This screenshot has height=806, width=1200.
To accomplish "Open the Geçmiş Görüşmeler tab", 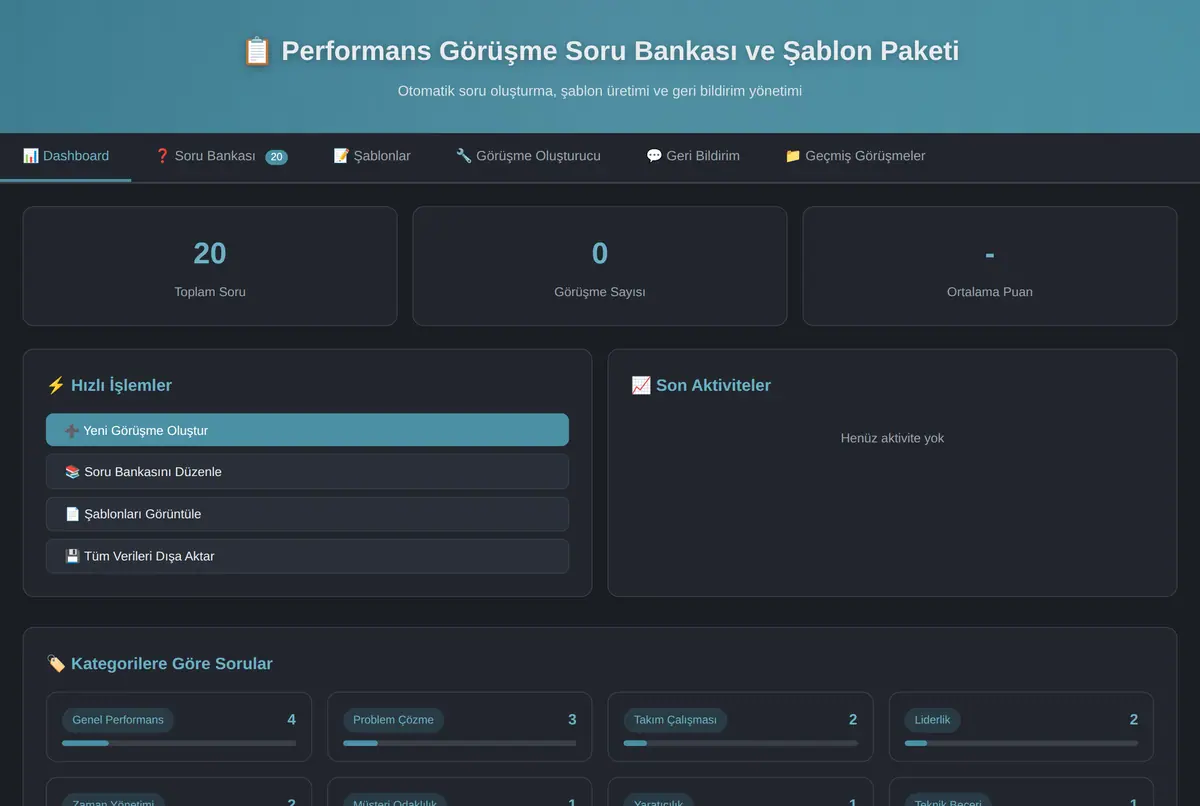I will 855,156.
